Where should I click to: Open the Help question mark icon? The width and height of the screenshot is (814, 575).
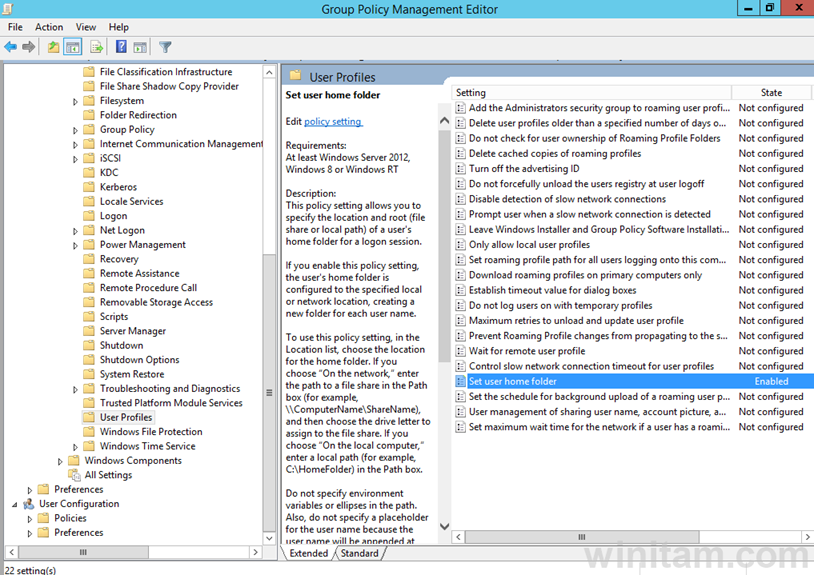(x=121, y=47)
